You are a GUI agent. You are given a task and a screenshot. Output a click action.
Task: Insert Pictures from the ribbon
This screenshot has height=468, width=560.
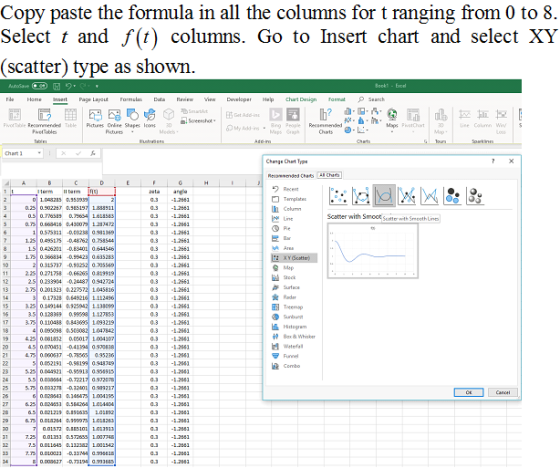95,119
